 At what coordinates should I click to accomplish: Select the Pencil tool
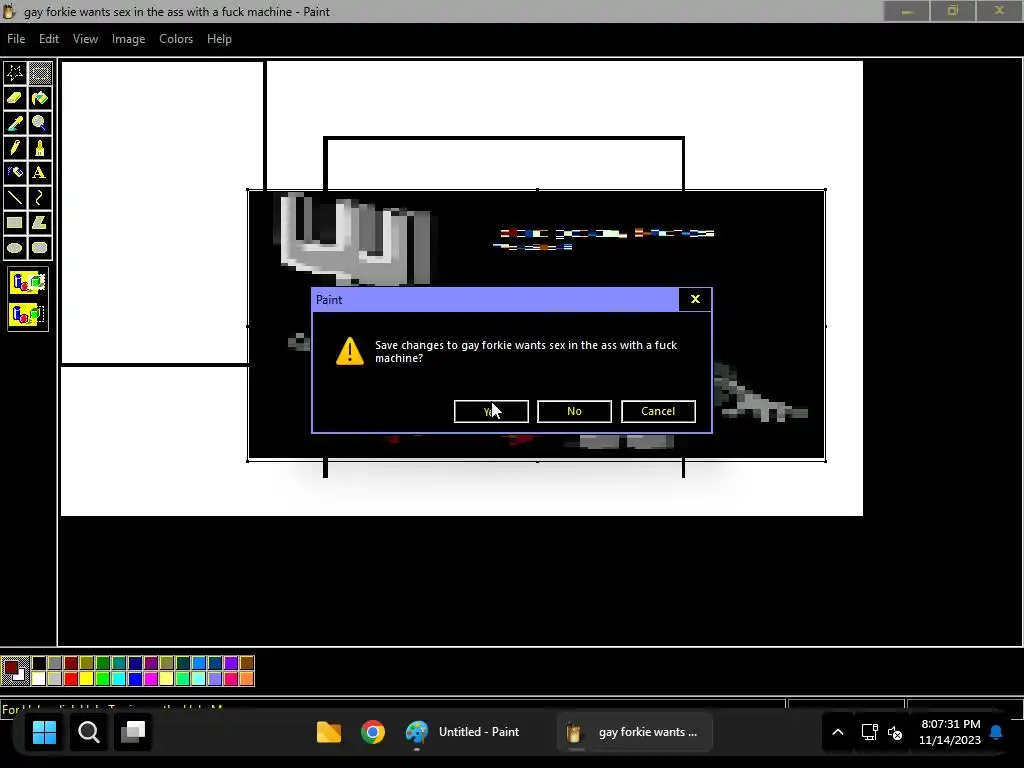coord(15,148)
